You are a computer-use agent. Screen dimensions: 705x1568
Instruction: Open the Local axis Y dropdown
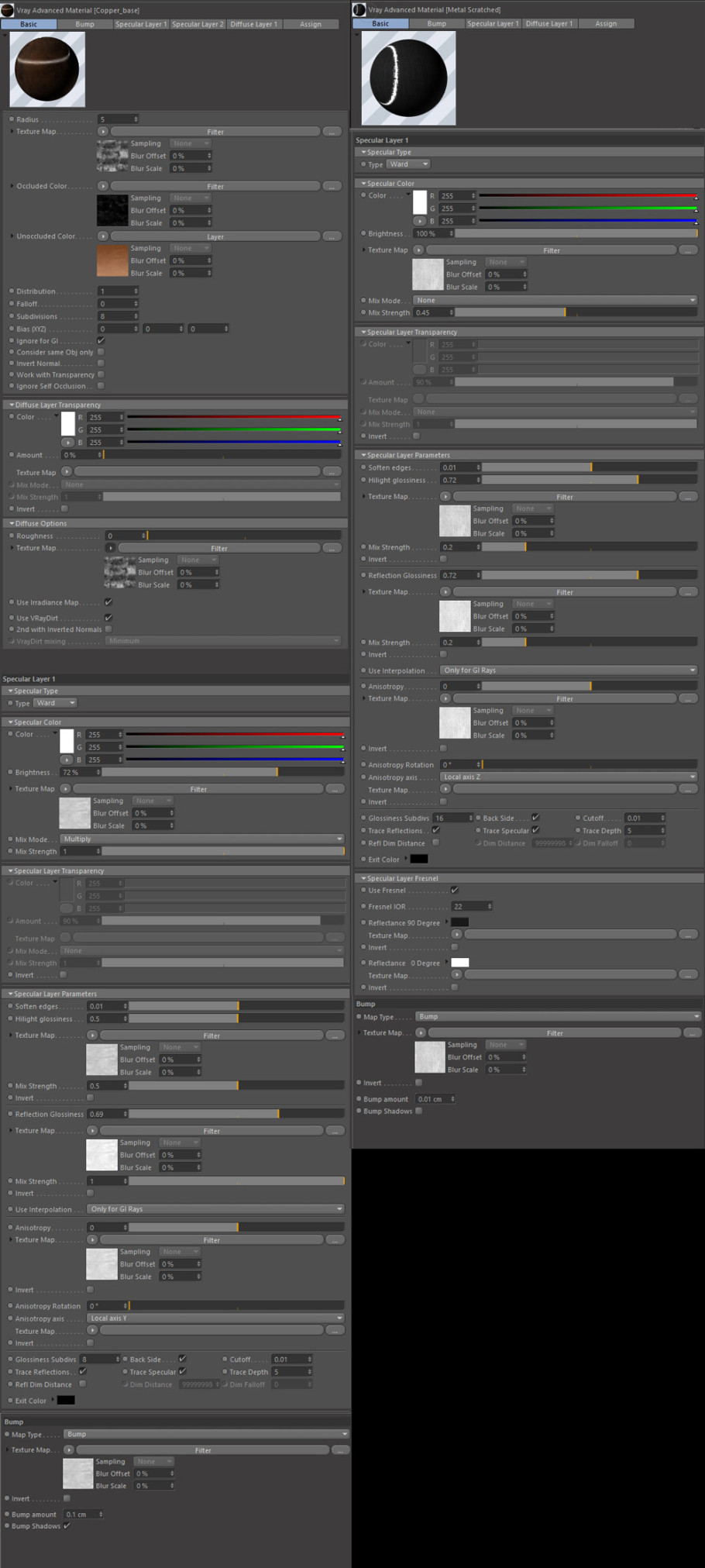[x=215, y=1318]
